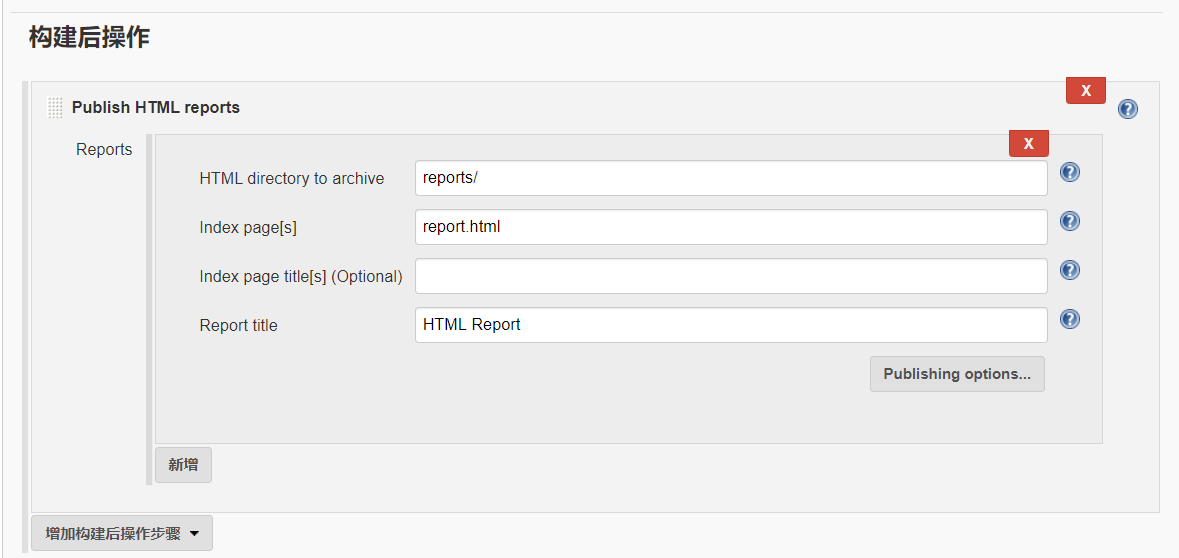Click the Index page title[s] (Optional) label
The height and width of the screenshot is (558, 1179).
click(300, 277)
